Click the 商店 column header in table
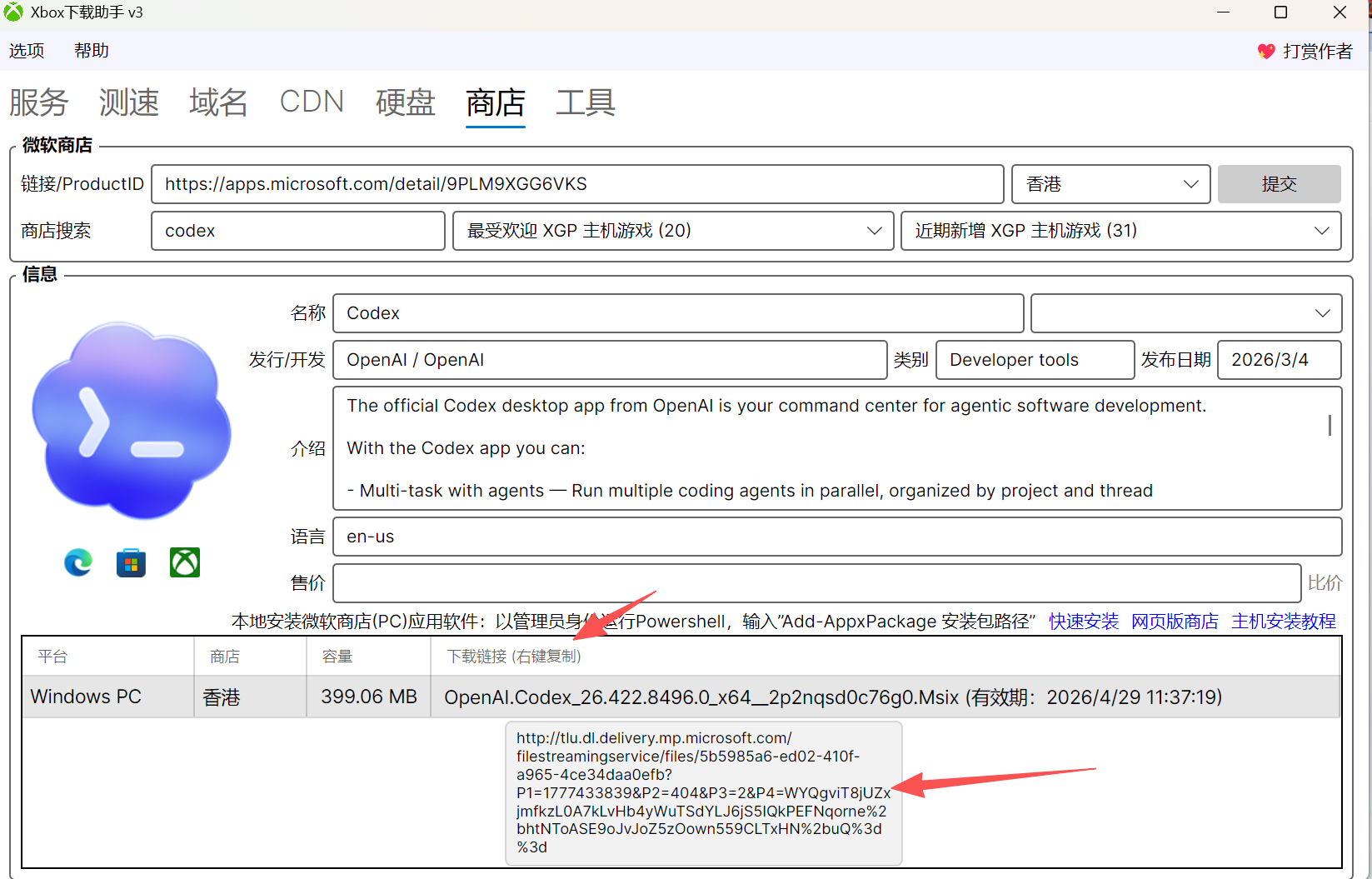Screen dimensions: 1372x879 click(251, 657)
